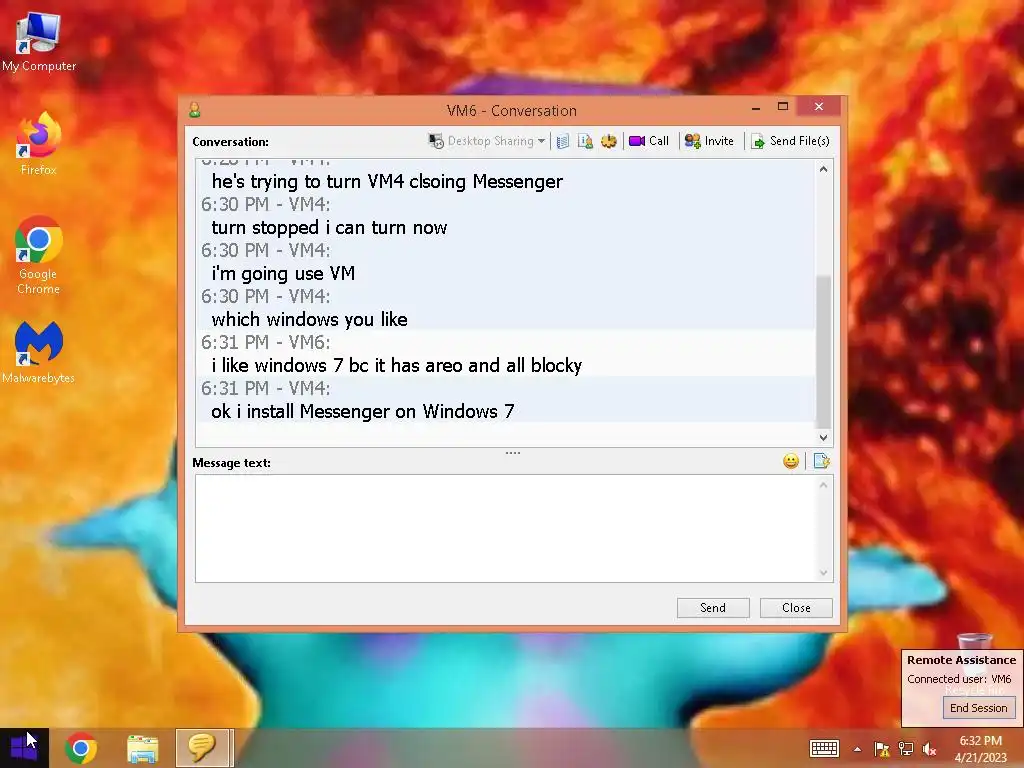Open Chrome from the taskbar
The height and width of the screenshot is (768, 1024).
tap(81, 748)
